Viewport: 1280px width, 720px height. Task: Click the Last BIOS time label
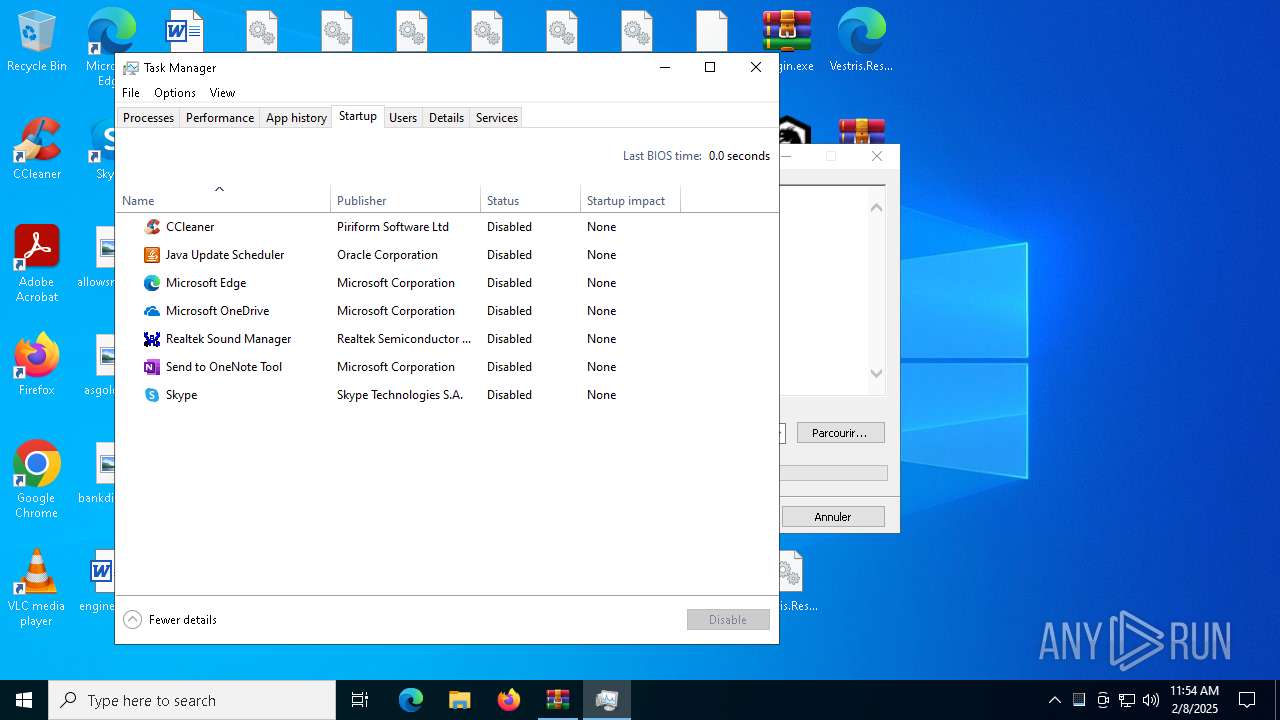662,156
